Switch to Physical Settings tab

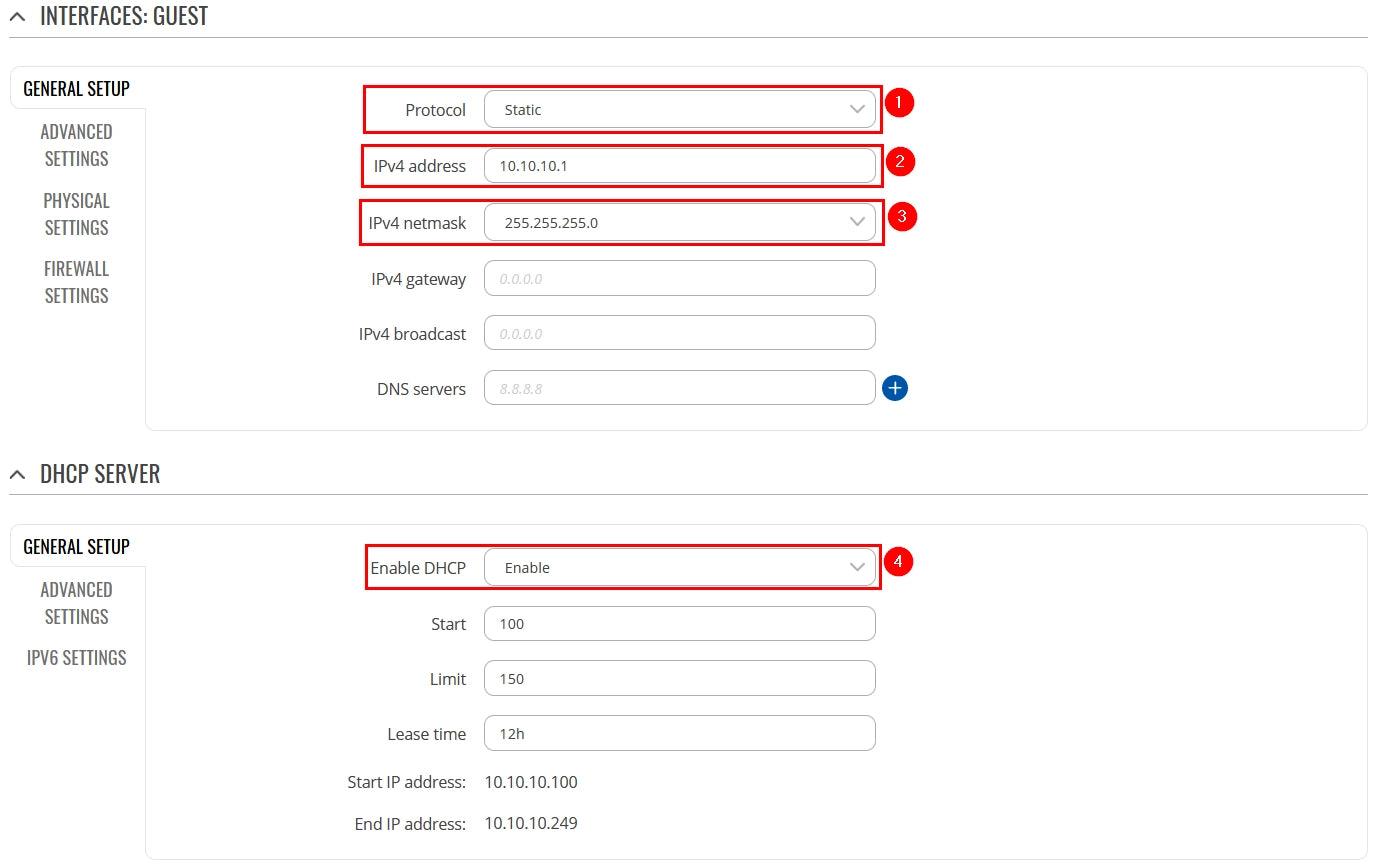77,214
